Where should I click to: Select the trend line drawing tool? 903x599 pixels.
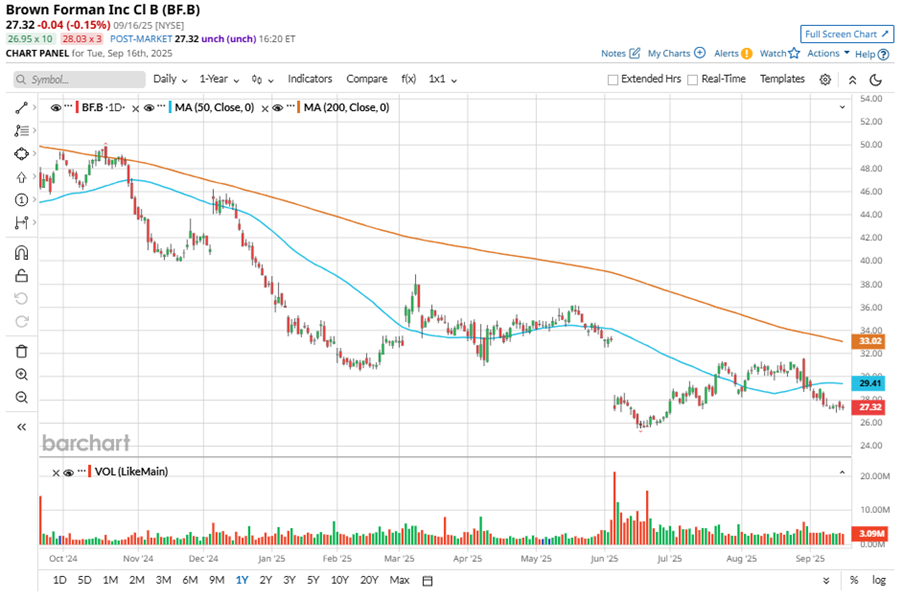(x=21, y=108)
